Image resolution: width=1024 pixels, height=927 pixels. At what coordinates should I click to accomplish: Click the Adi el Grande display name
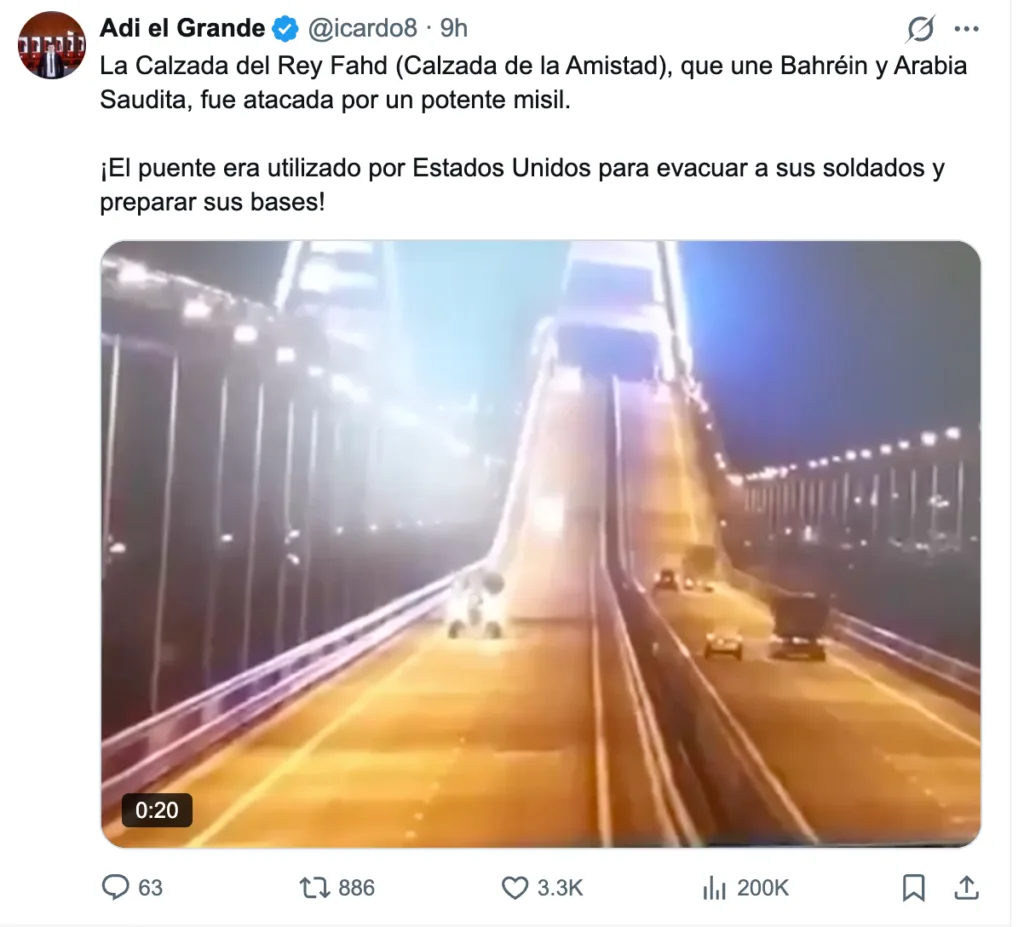pyautogui.click(x=182, y=28)
